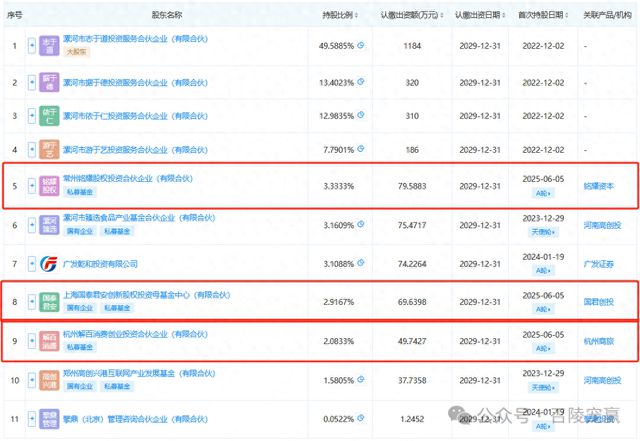The image size is (640, 441).
Task: Open 漯河市臻选食品产业基金合伙企业 link
Action: (x=139, y=218)
